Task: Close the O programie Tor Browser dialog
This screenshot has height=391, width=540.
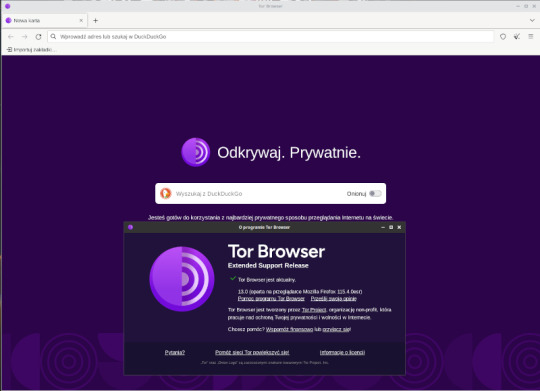Action: 399,227
